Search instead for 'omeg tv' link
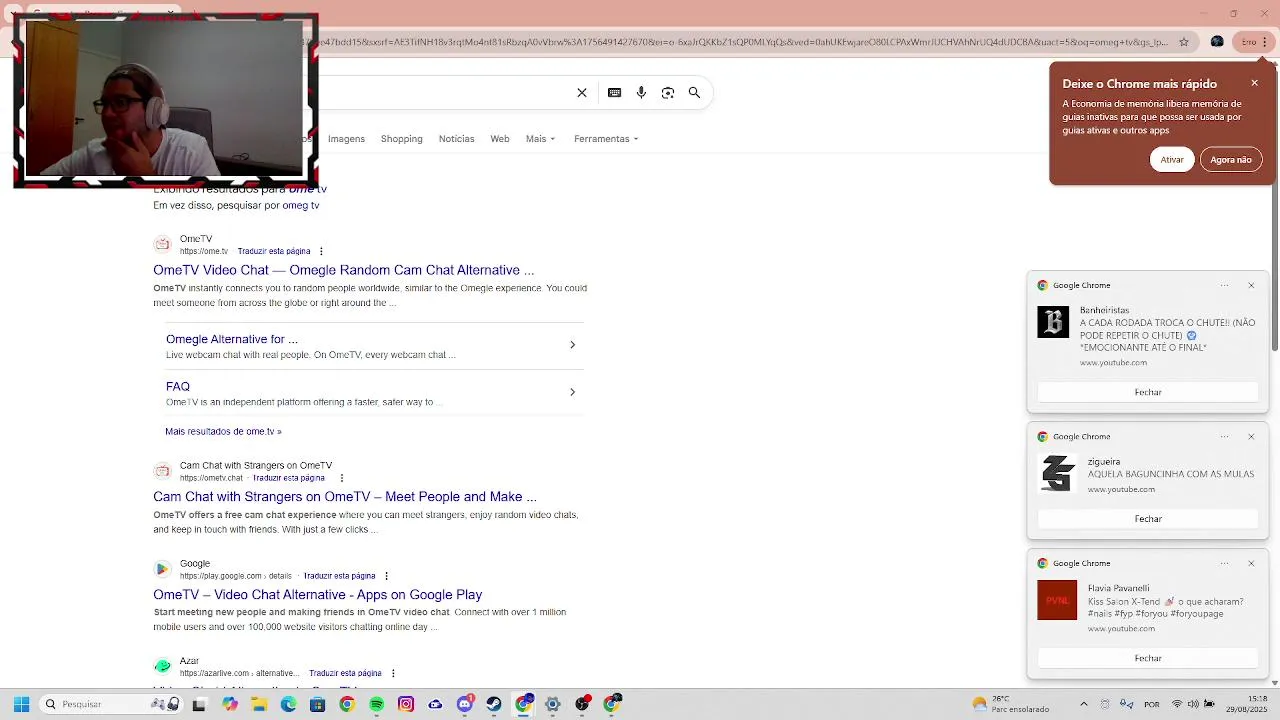 301,206
